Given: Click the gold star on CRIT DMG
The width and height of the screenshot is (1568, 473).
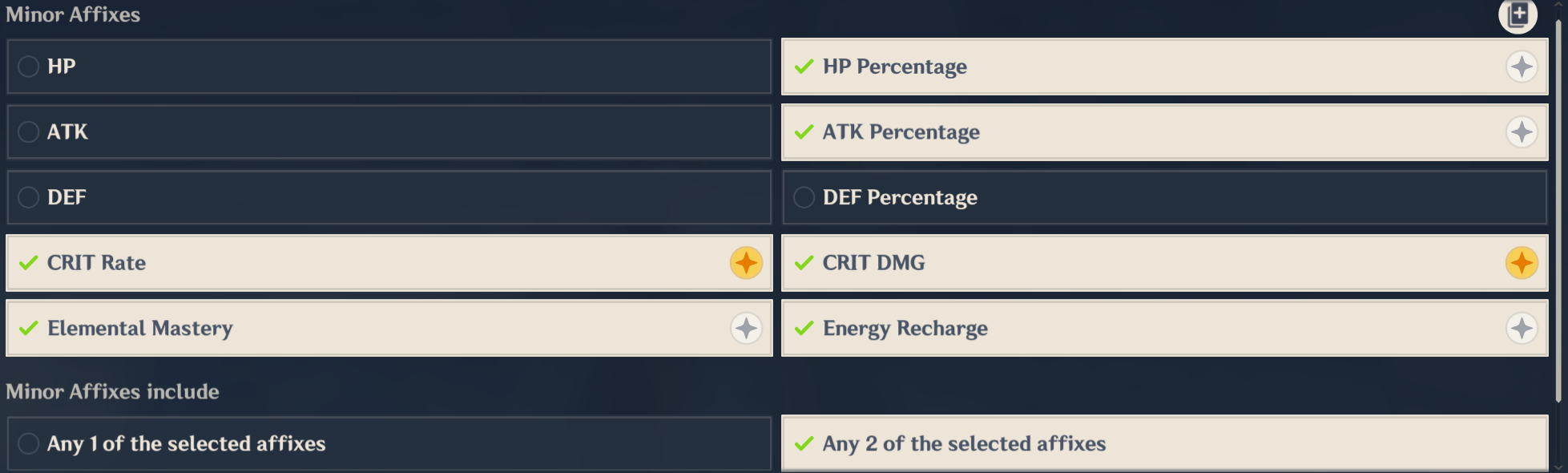Looking at the screenshot, I should point(1521,263).
